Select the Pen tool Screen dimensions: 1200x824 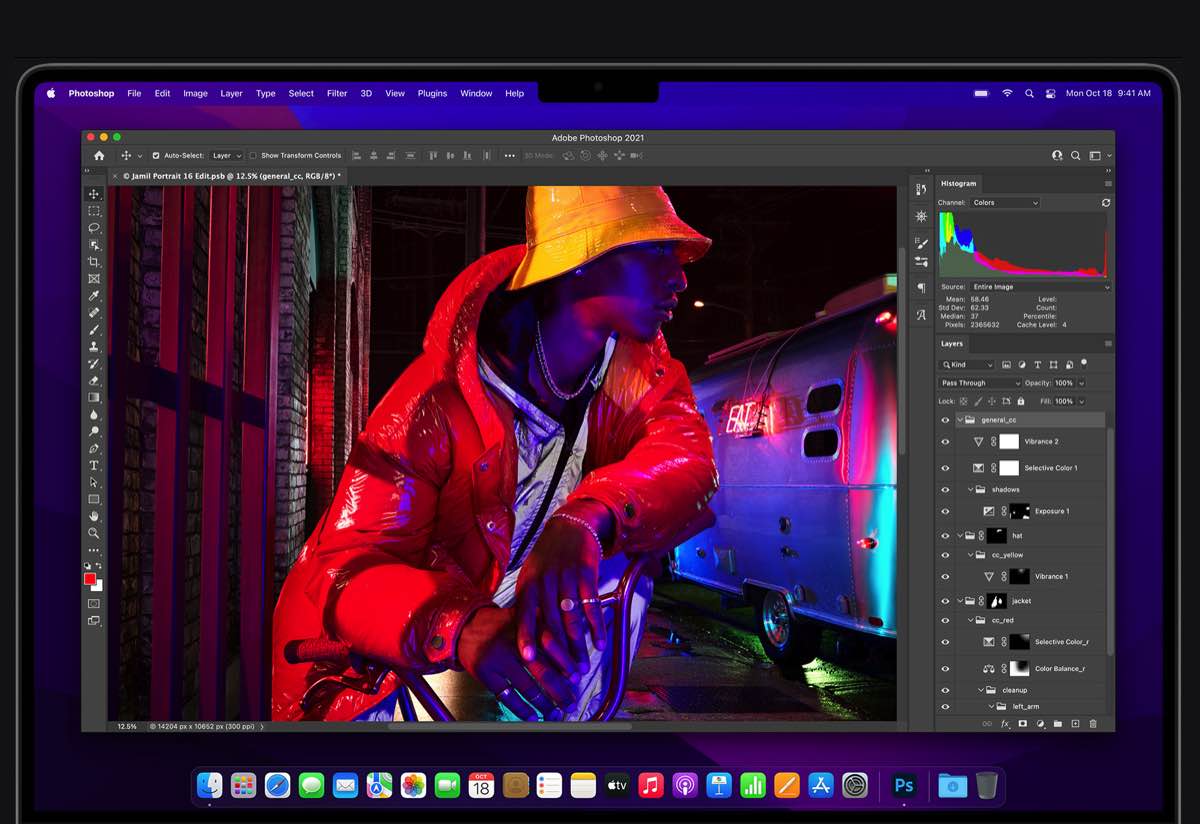tap(94, 449)
